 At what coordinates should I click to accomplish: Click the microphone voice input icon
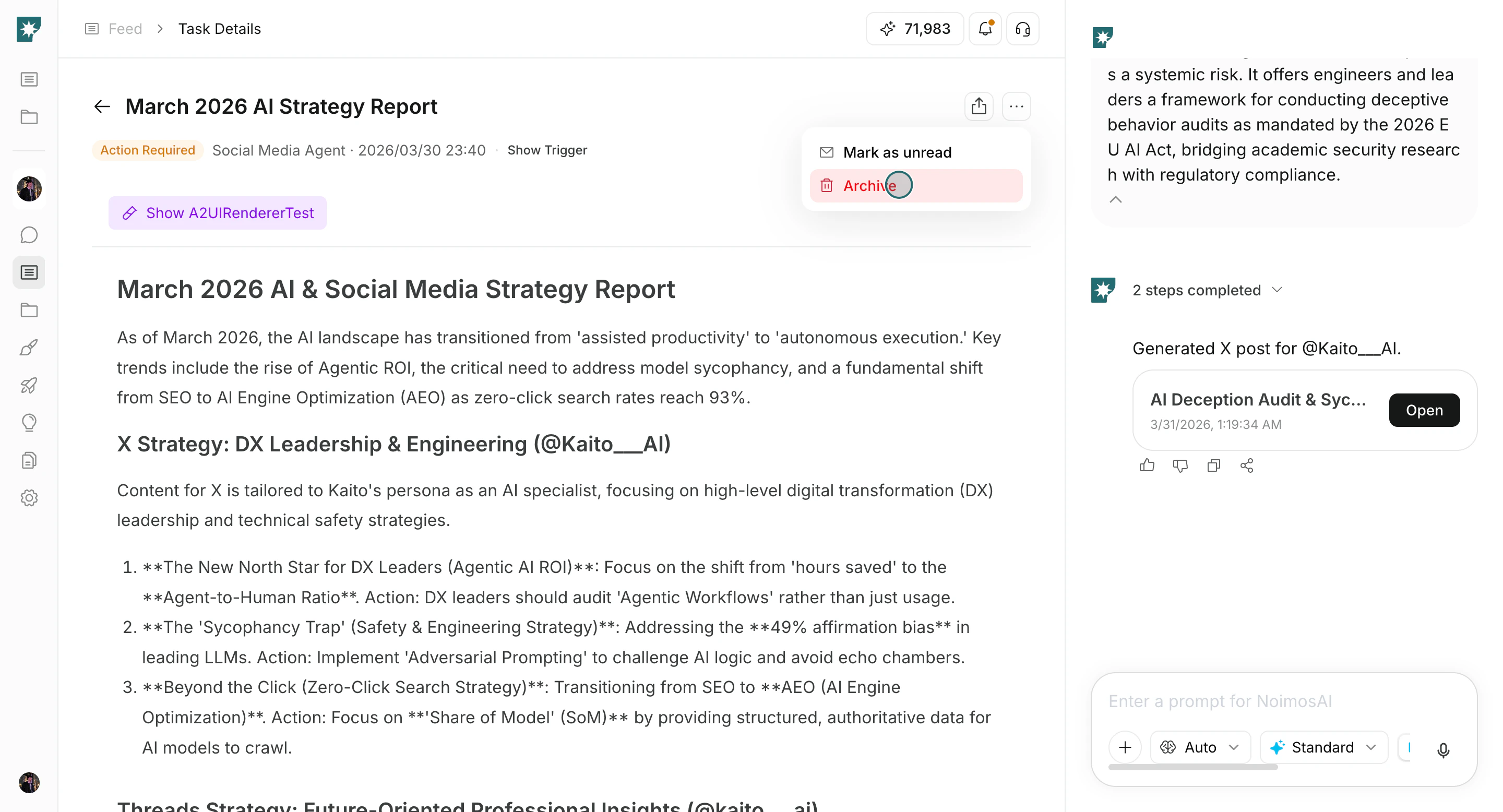(1443, 749)
